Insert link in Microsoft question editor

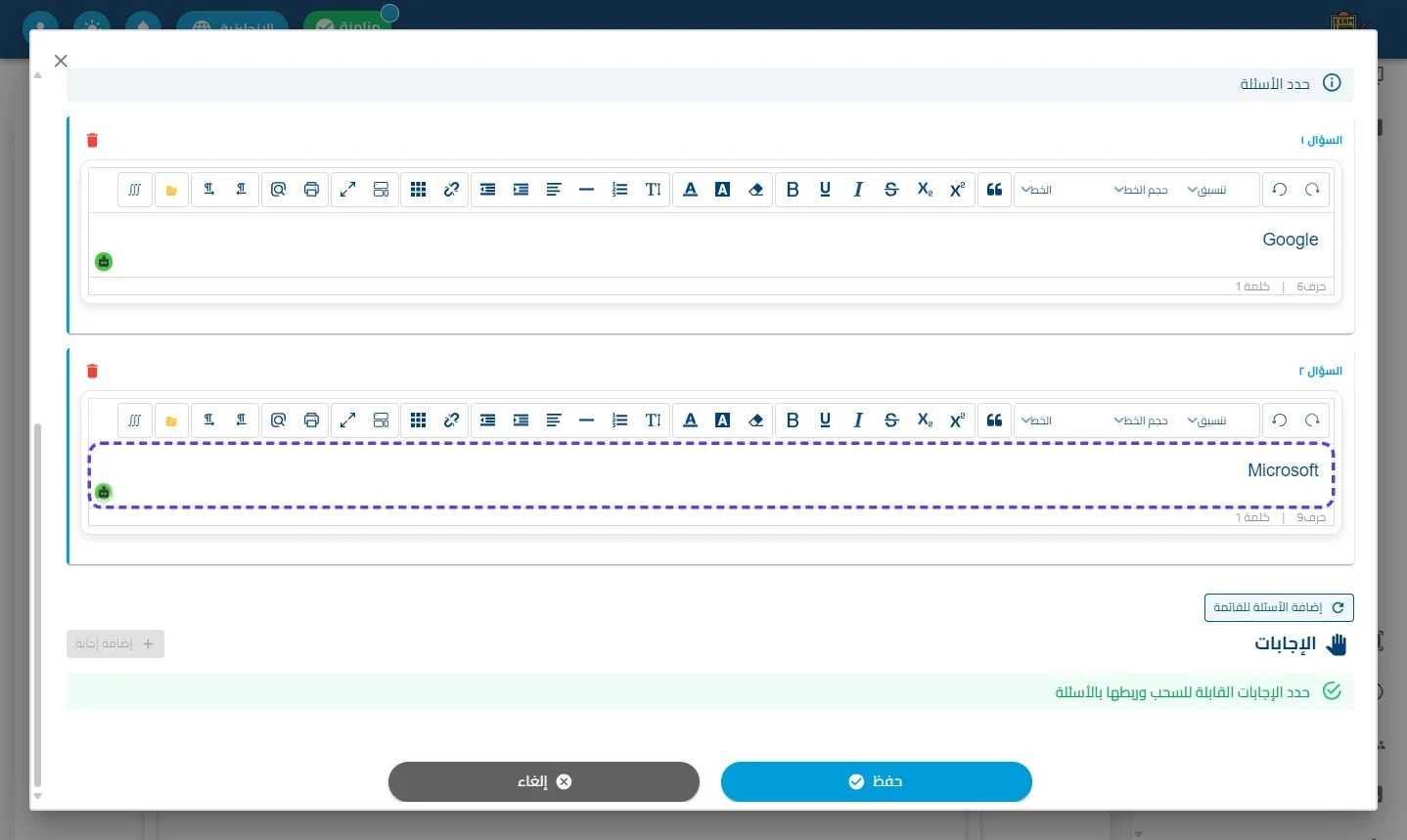pyautogui.click(x=451, y=420)
